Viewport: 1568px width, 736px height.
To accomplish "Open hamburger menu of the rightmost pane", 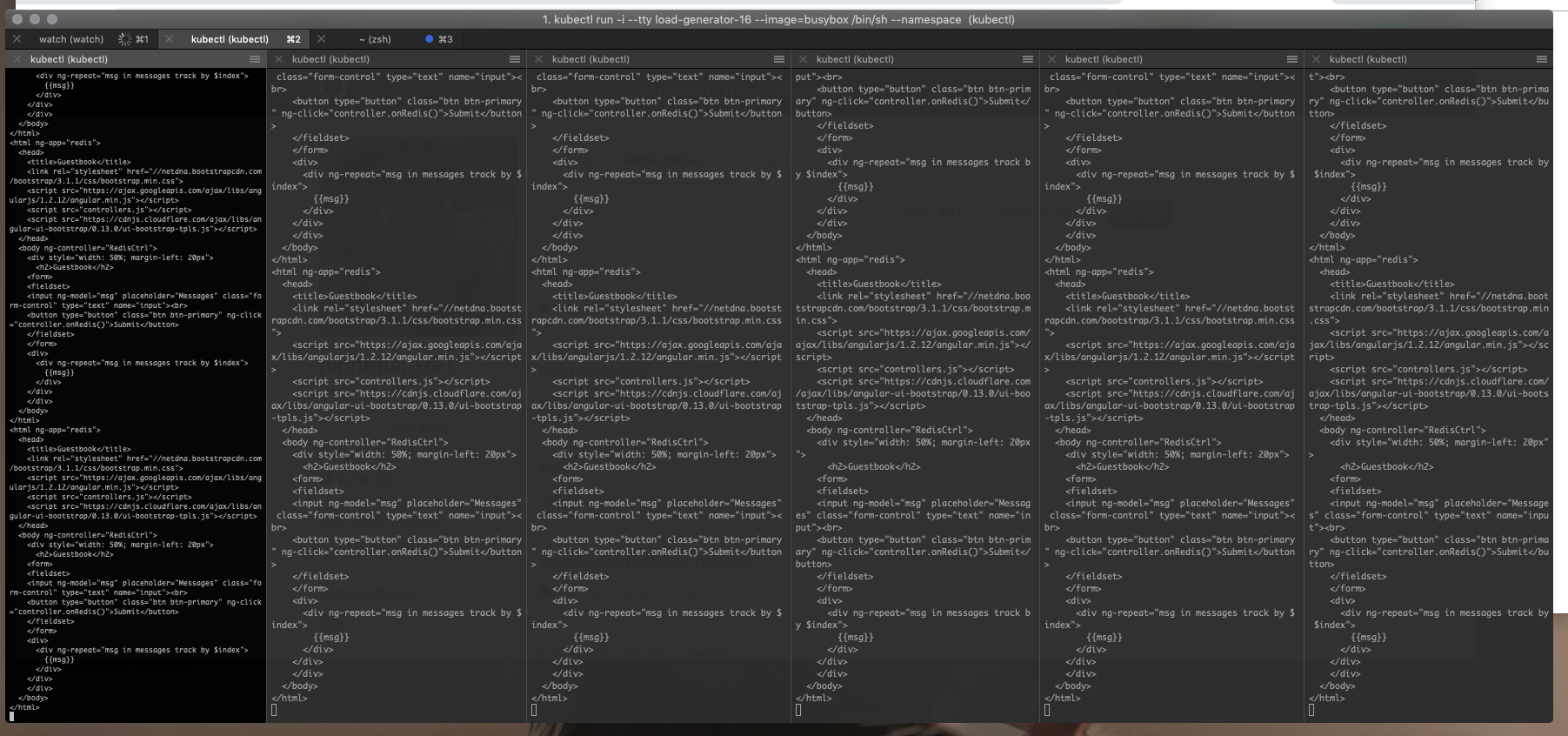I will 1542,59.
